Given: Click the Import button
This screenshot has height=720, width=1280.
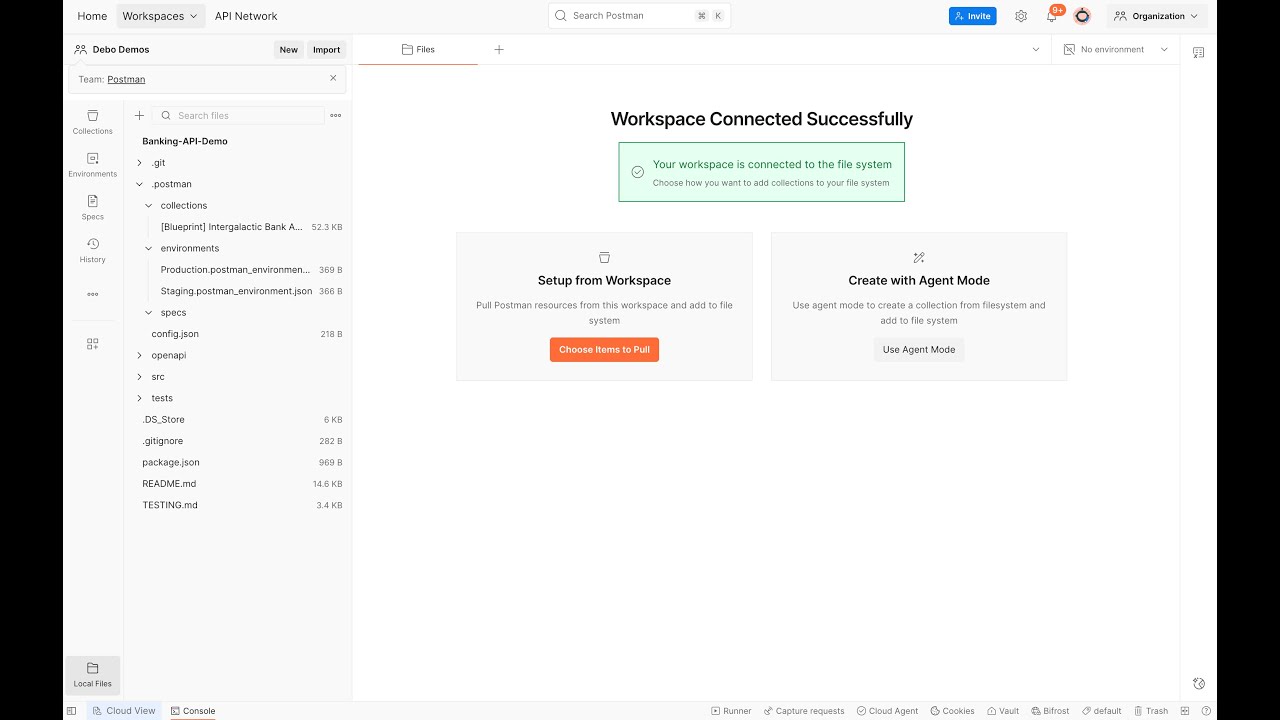Looking at the screenshot, I should 326,49.
